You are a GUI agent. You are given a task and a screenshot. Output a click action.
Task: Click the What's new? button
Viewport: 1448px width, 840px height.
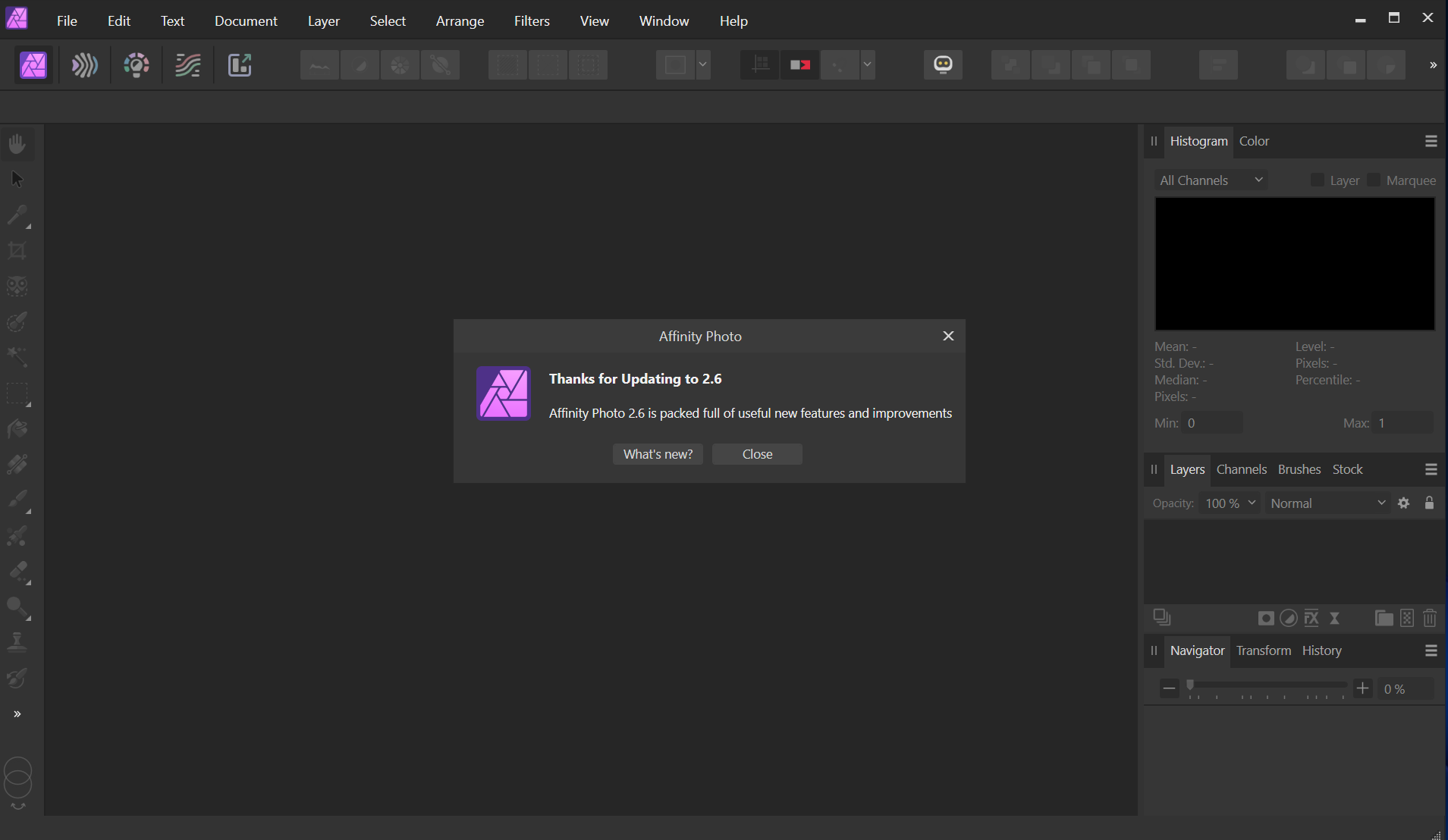point(658,454)
